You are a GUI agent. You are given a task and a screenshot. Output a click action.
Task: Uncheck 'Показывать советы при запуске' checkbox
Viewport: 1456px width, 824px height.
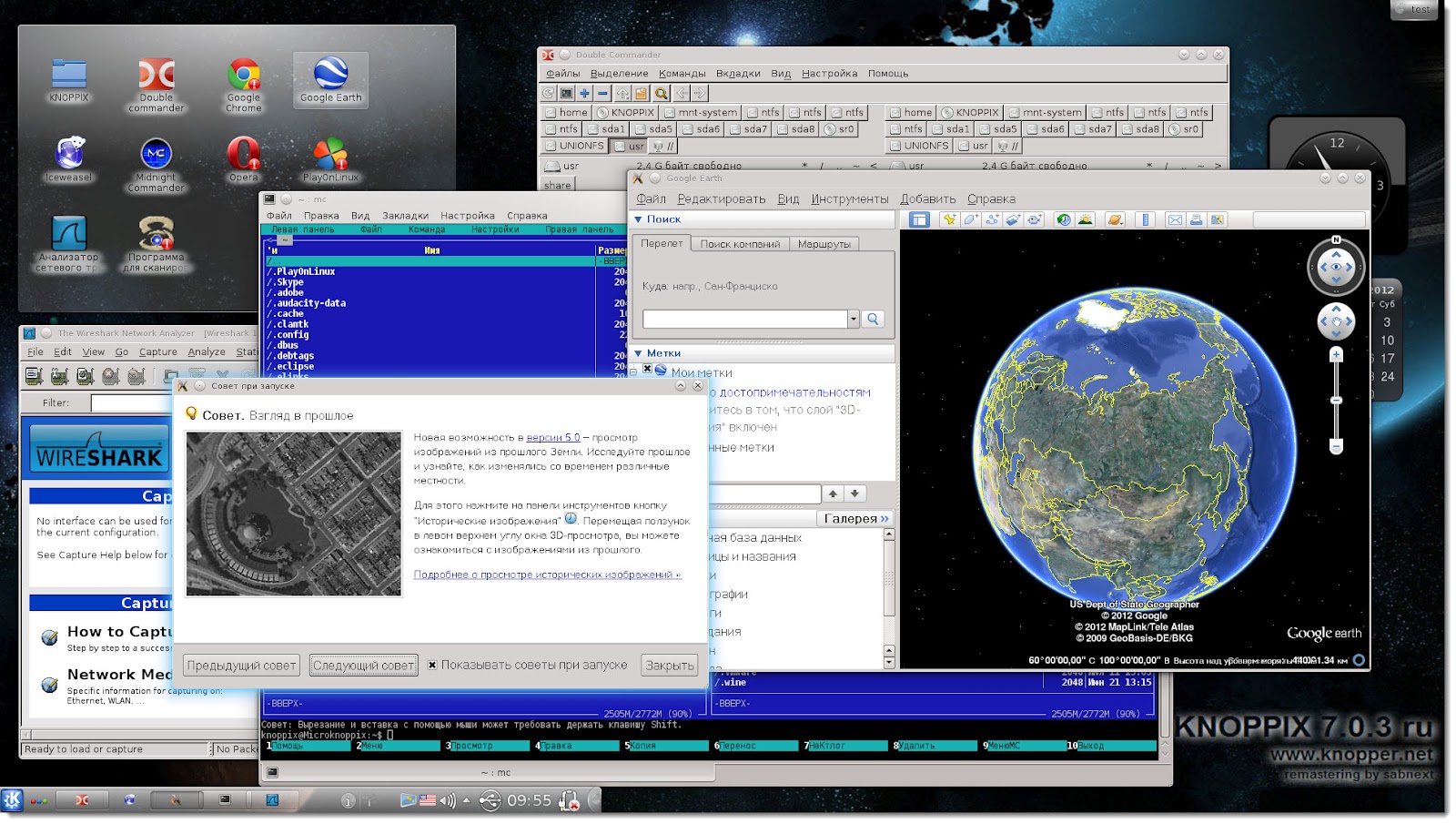pyautogui.click(x=432, y=665)
